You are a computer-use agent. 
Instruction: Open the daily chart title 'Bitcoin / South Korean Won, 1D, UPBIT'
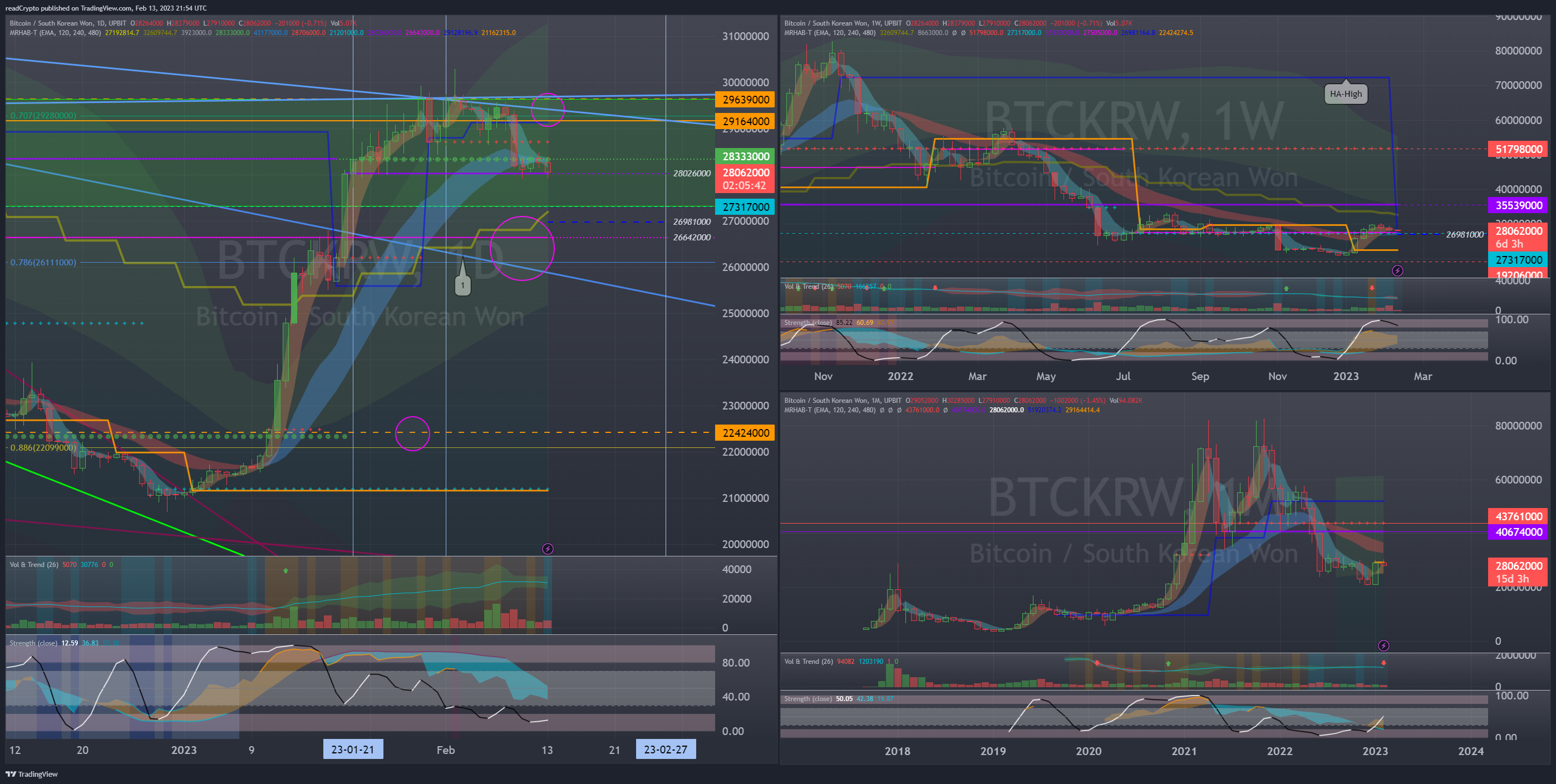click(68, 23)
